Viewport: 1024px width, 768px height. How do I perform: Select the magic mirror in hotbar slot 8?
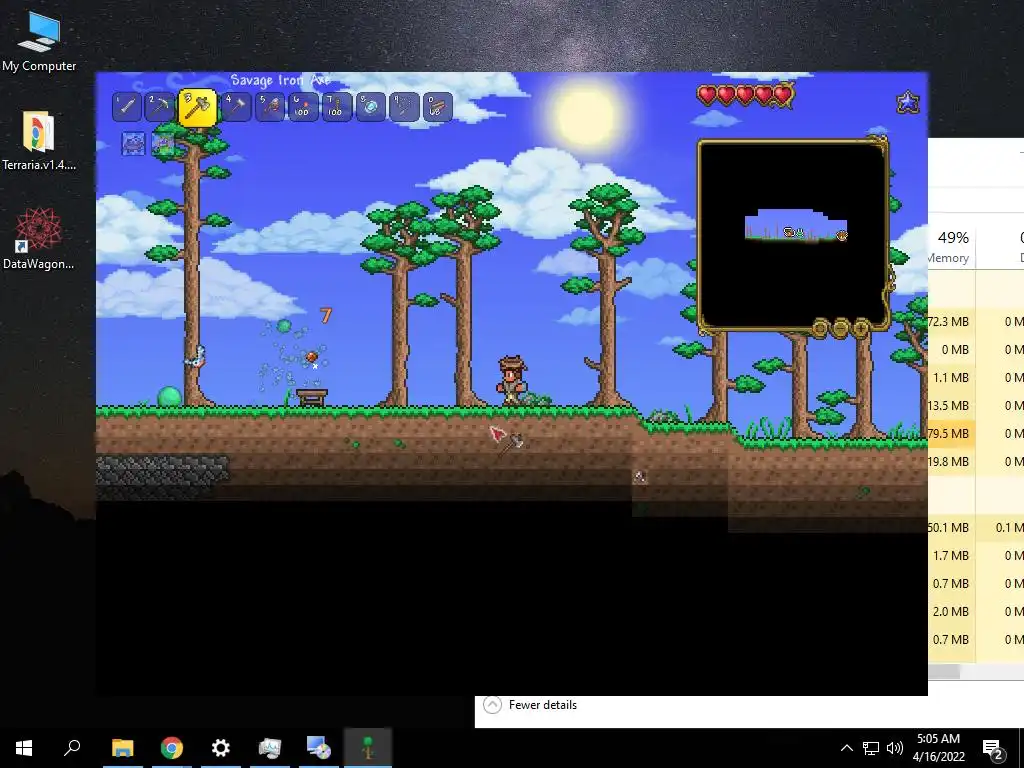(x=371, y=106)
